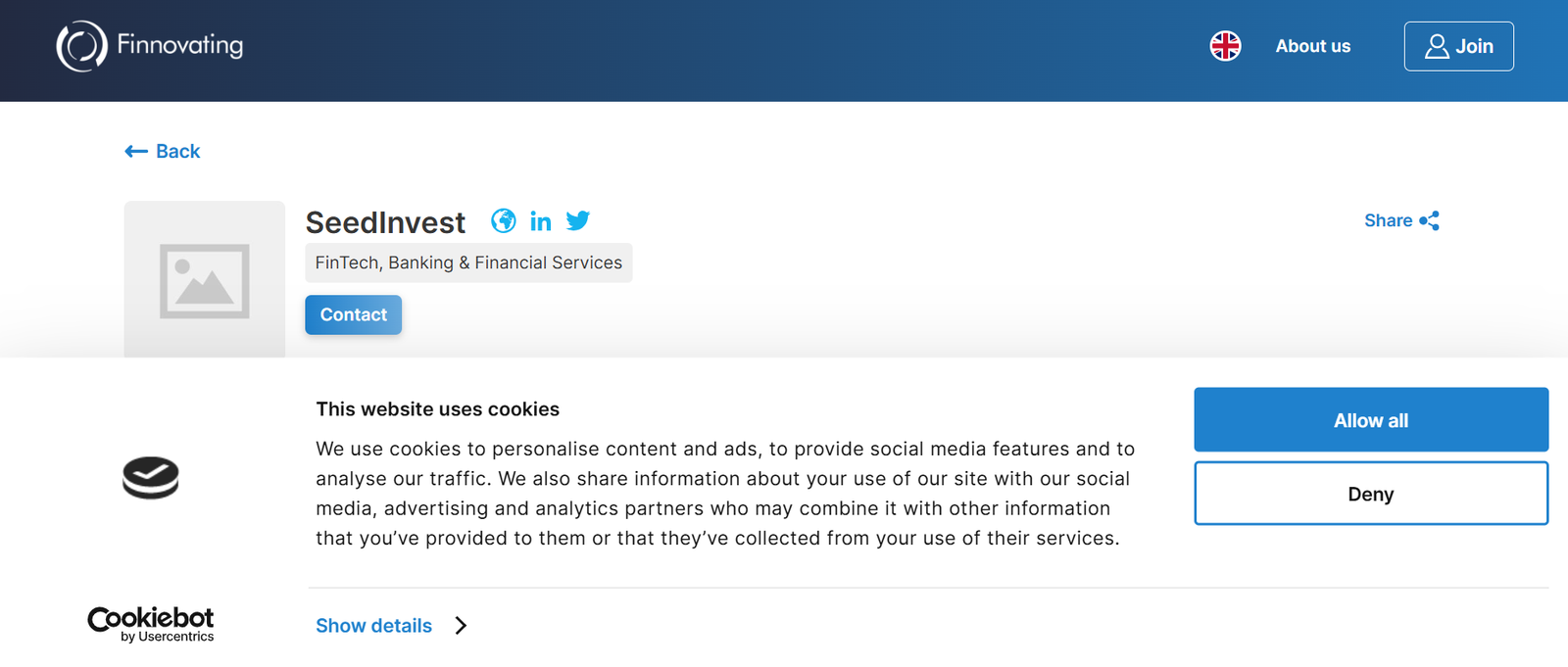
Task: Click the share network icon
Action: click(x=1430, y=221)
